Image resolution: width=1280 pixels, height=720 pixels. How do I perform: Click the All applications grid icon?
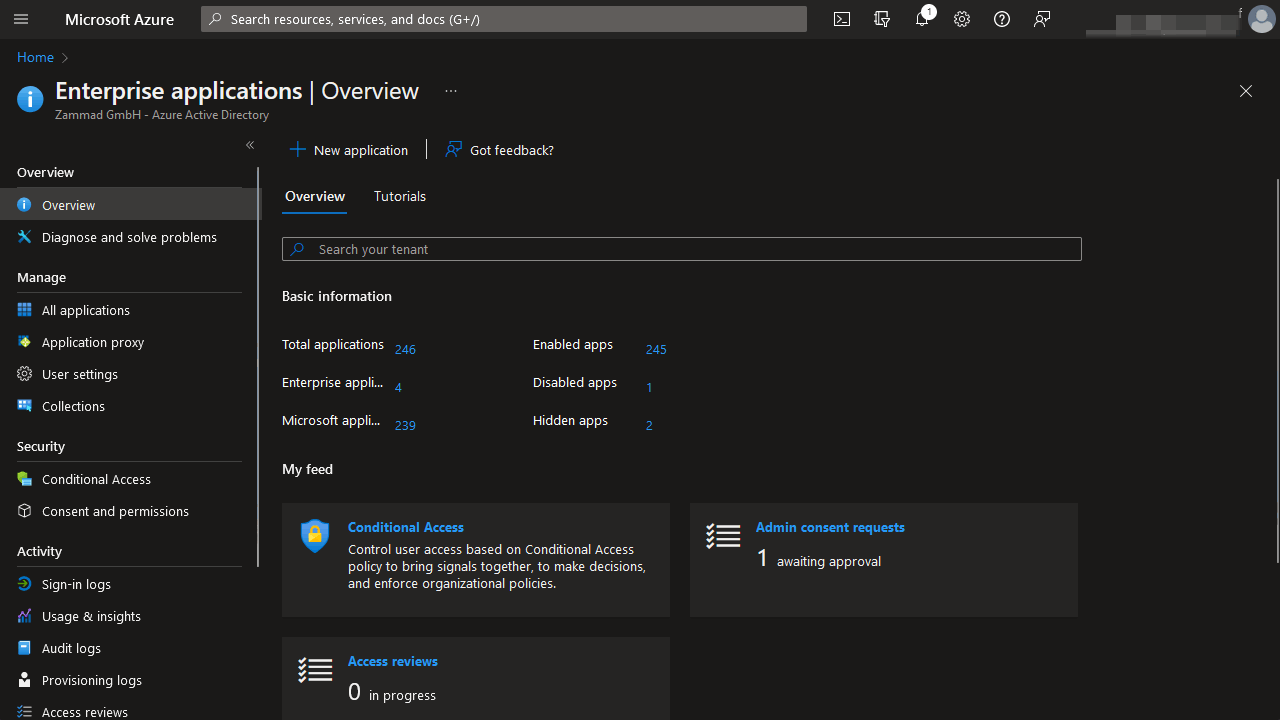(25, 310)
